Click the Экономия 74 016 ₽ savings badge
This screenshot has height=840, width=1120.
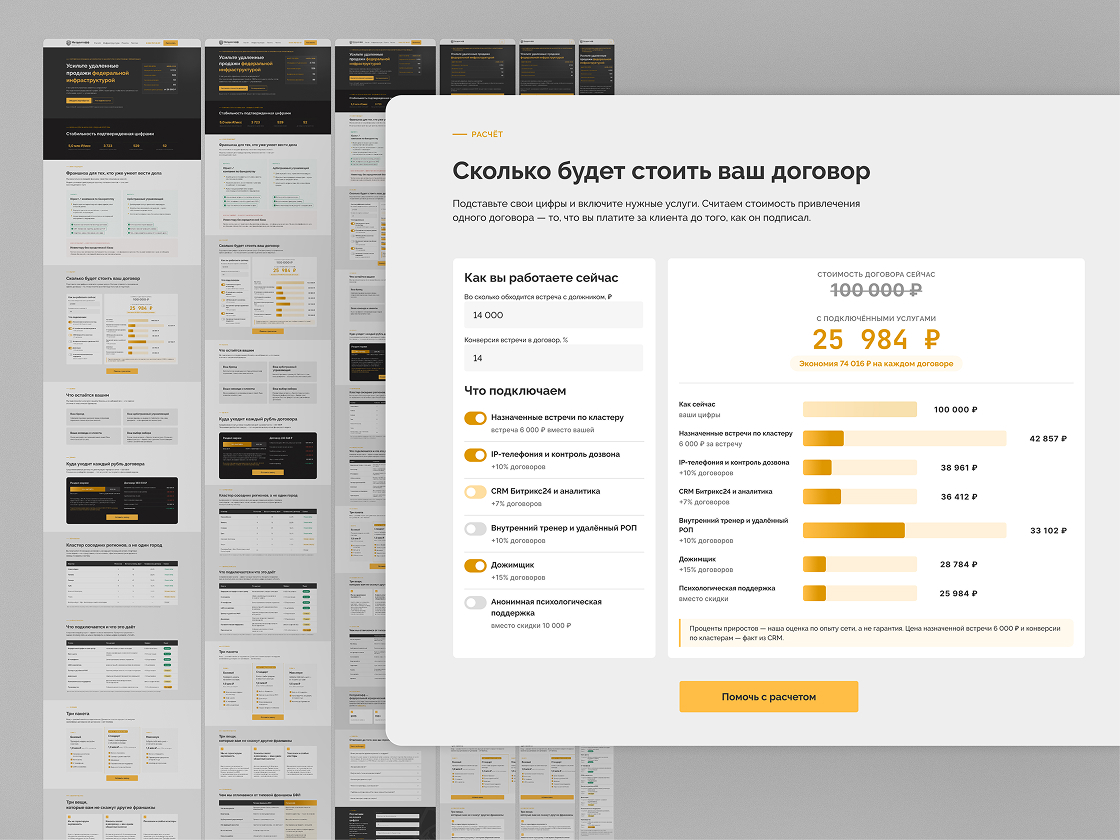pyautogui.click(x=876, y=364)
